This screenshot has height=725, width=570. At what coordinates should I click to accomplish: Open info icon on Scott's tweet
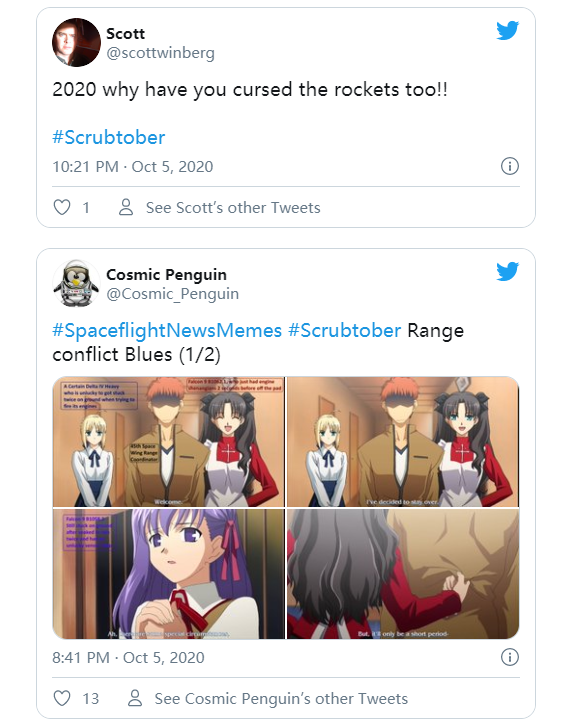pyautogui.click(x=510, y=166)
